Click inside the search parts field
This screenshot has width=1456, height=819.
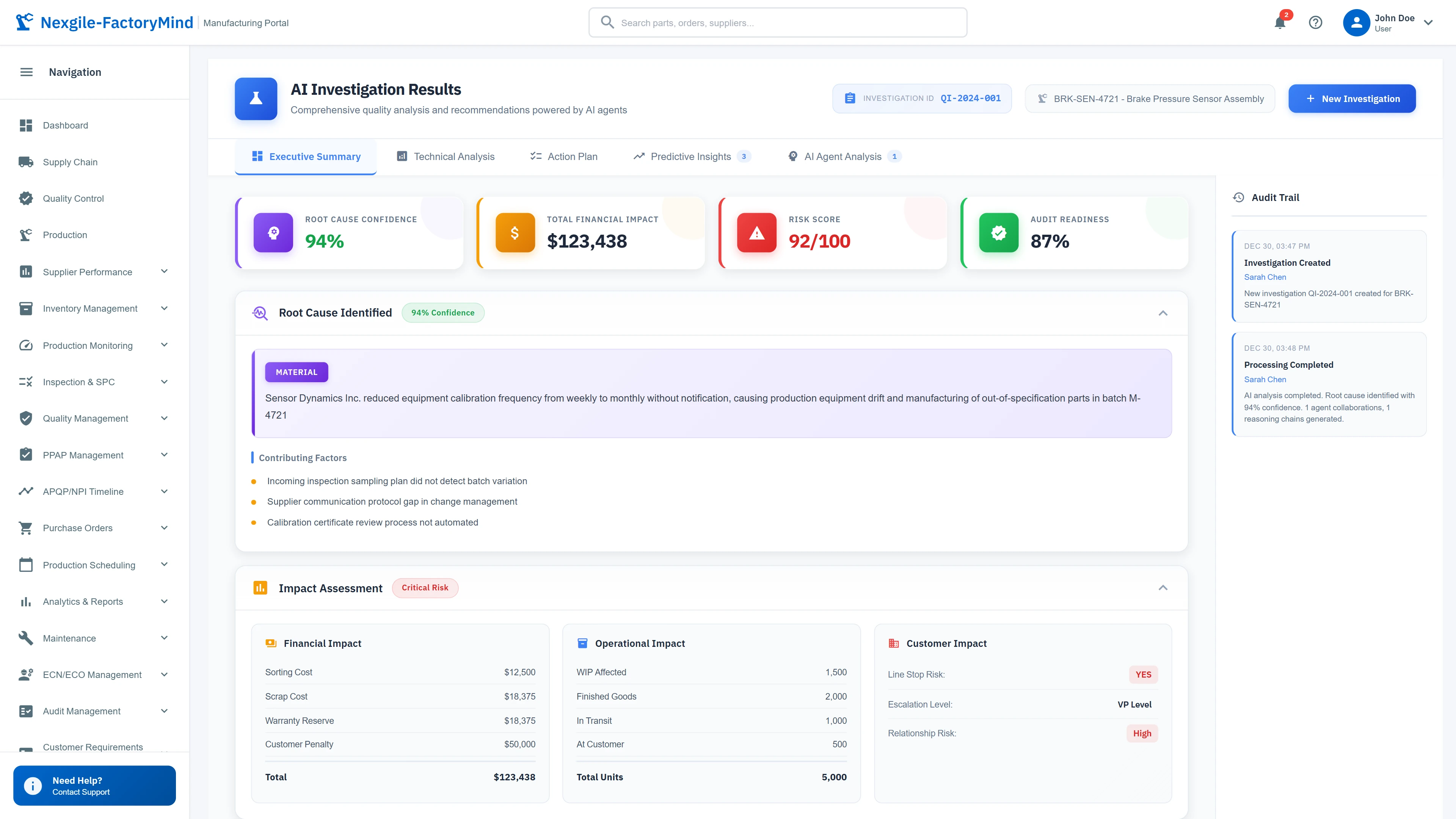(777, 23)
